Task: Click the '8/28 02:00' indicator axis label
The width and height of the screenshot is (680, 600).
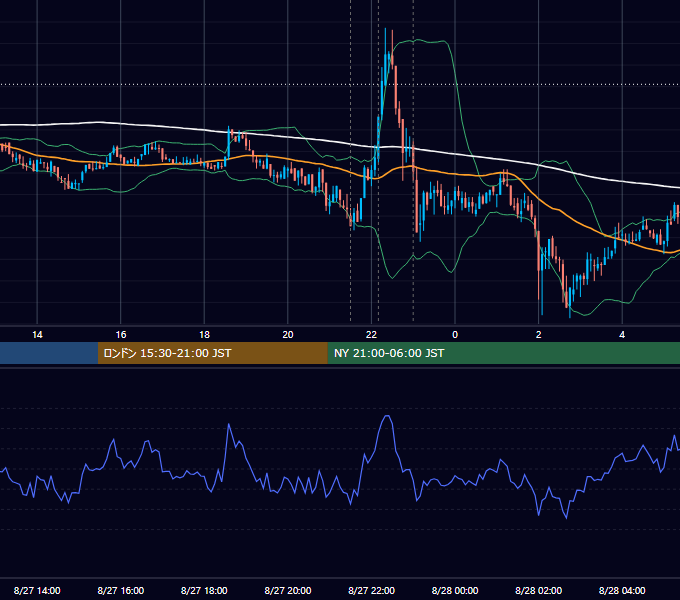Action: point(539,590)
